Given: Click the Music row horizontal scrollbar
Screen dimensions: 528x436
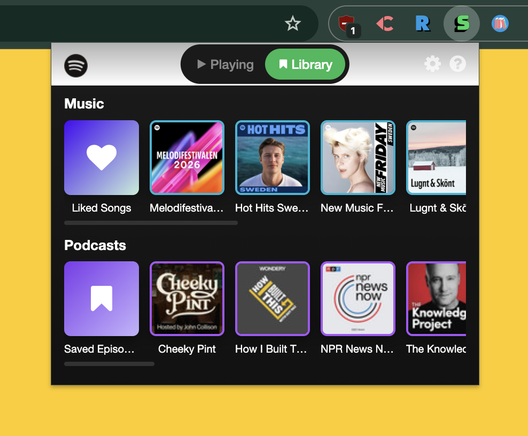Looking at the screenshot, I should (x=151, y=223).
